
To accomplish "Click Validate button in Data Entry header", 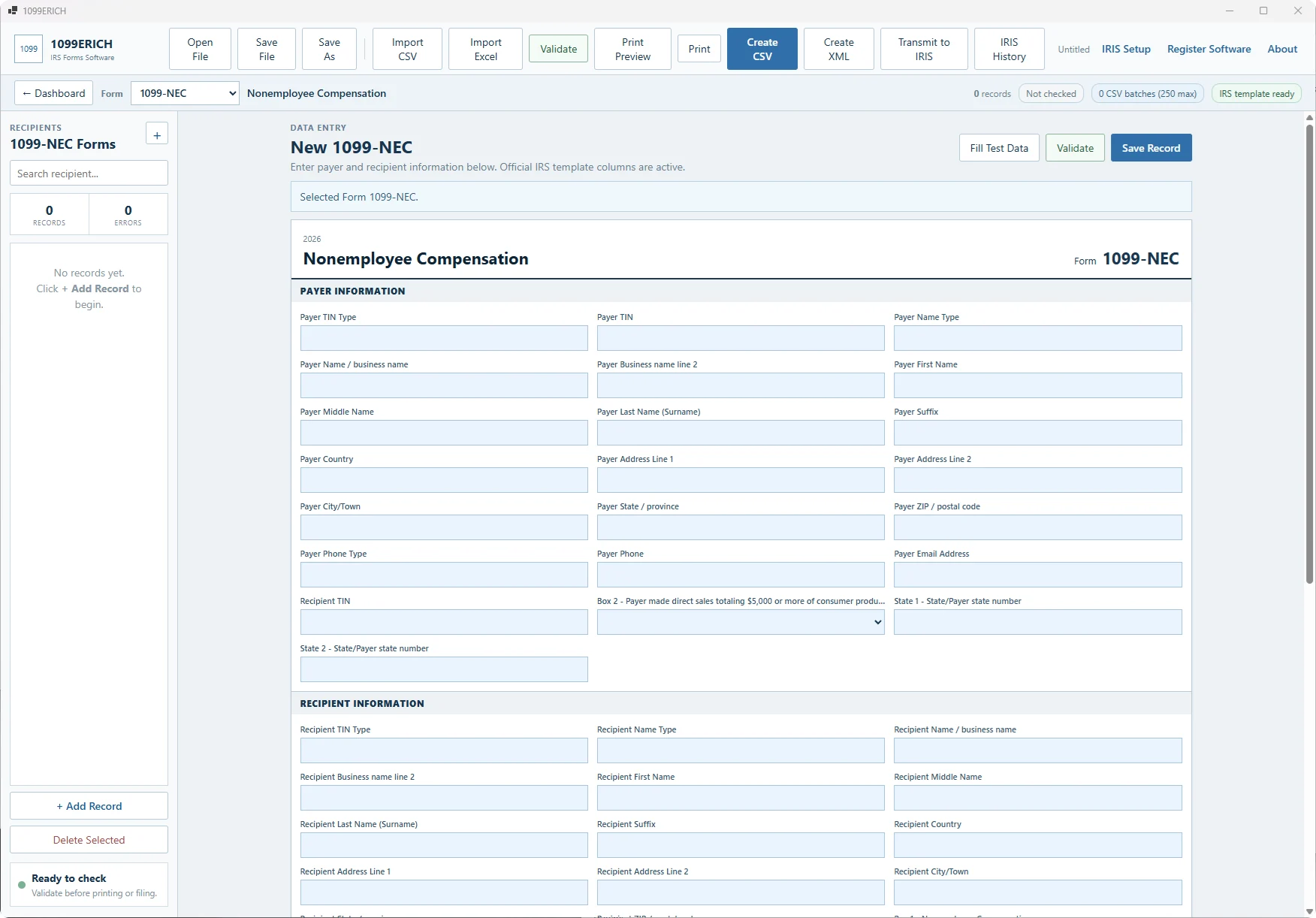I will 1075,148.
